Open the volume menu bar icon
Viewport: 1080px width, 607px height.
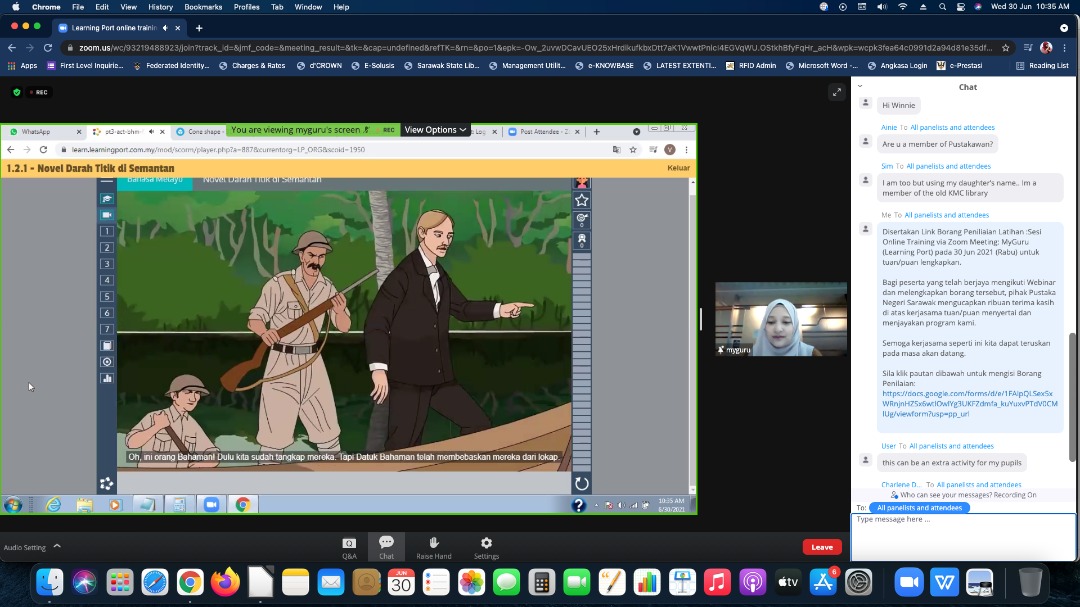click(x=882, y=7)
